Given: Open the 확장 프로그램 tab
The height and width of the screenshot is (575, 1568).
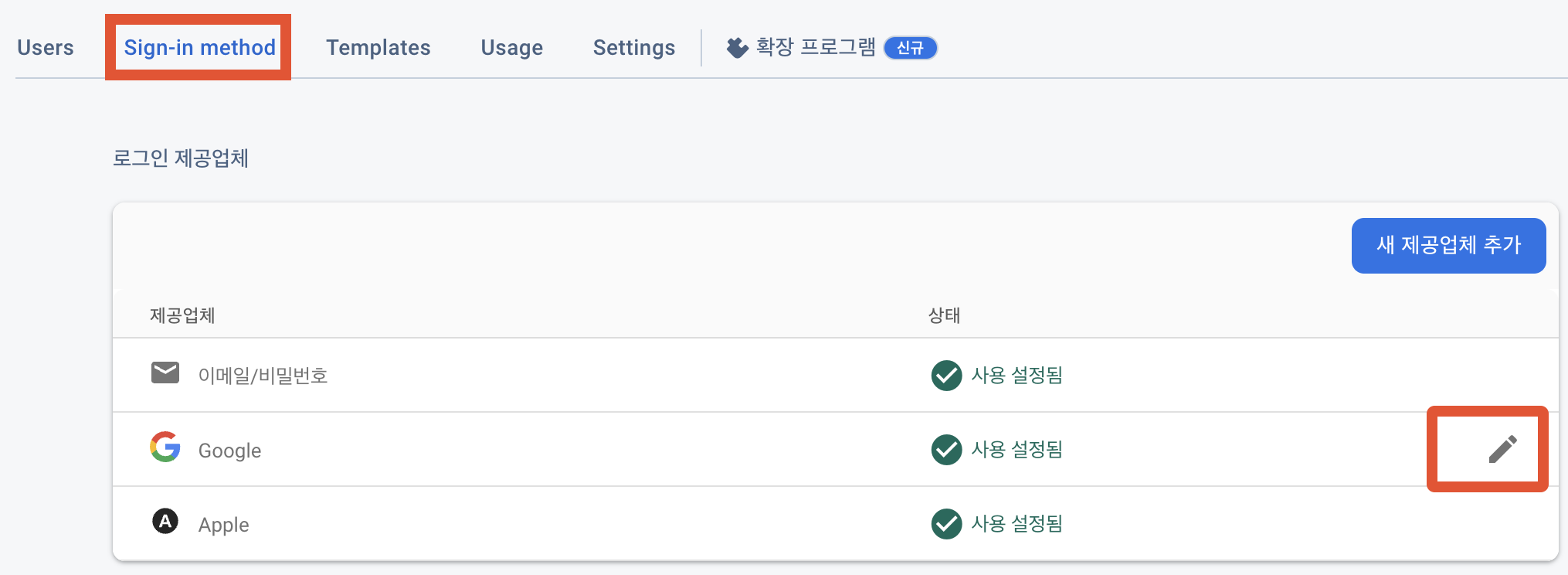Looking at the screenshot, I should [x=816, y=48].
